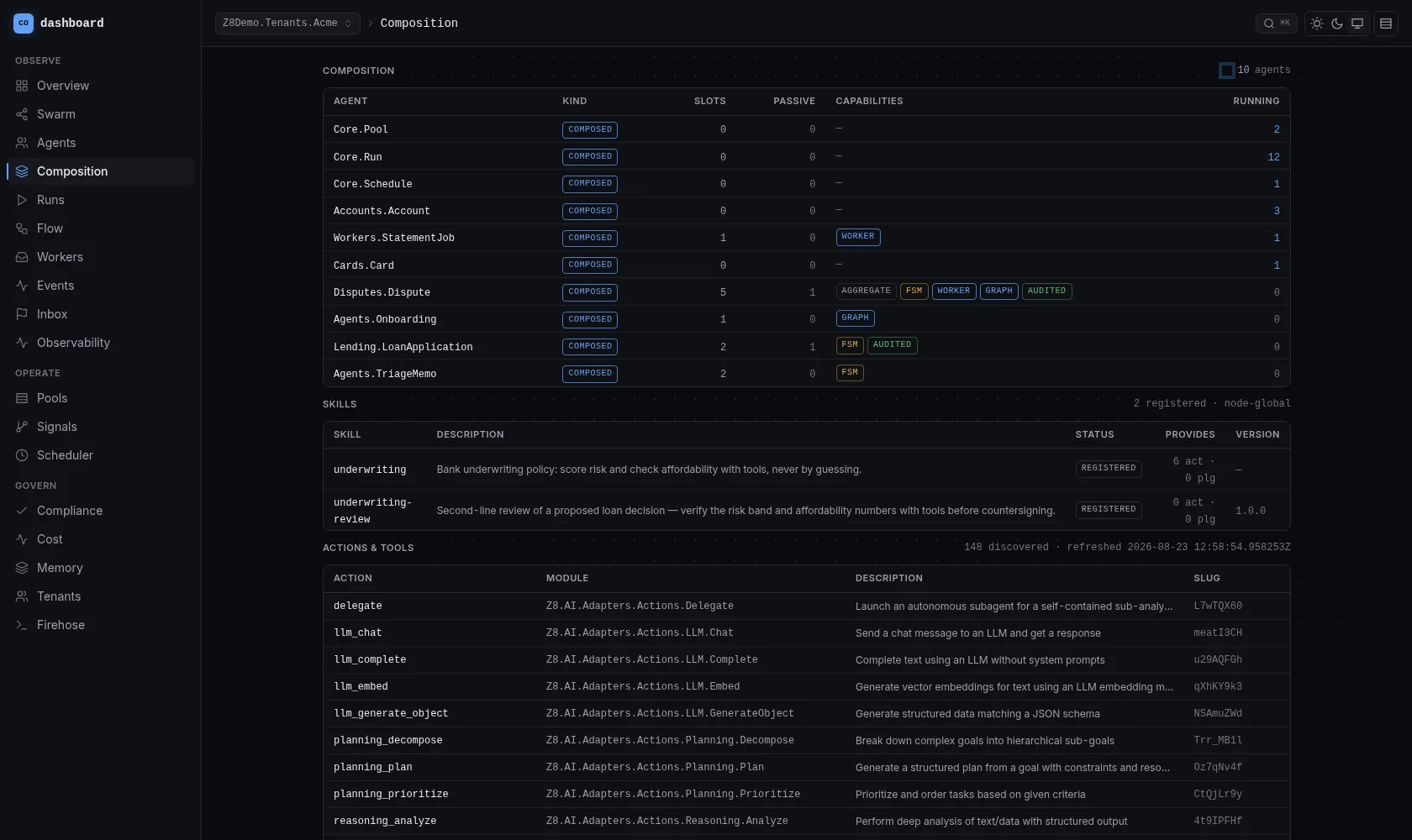Click the underwriting-review skill name
The image size is (1412, 840).
(x=372, y=511)
